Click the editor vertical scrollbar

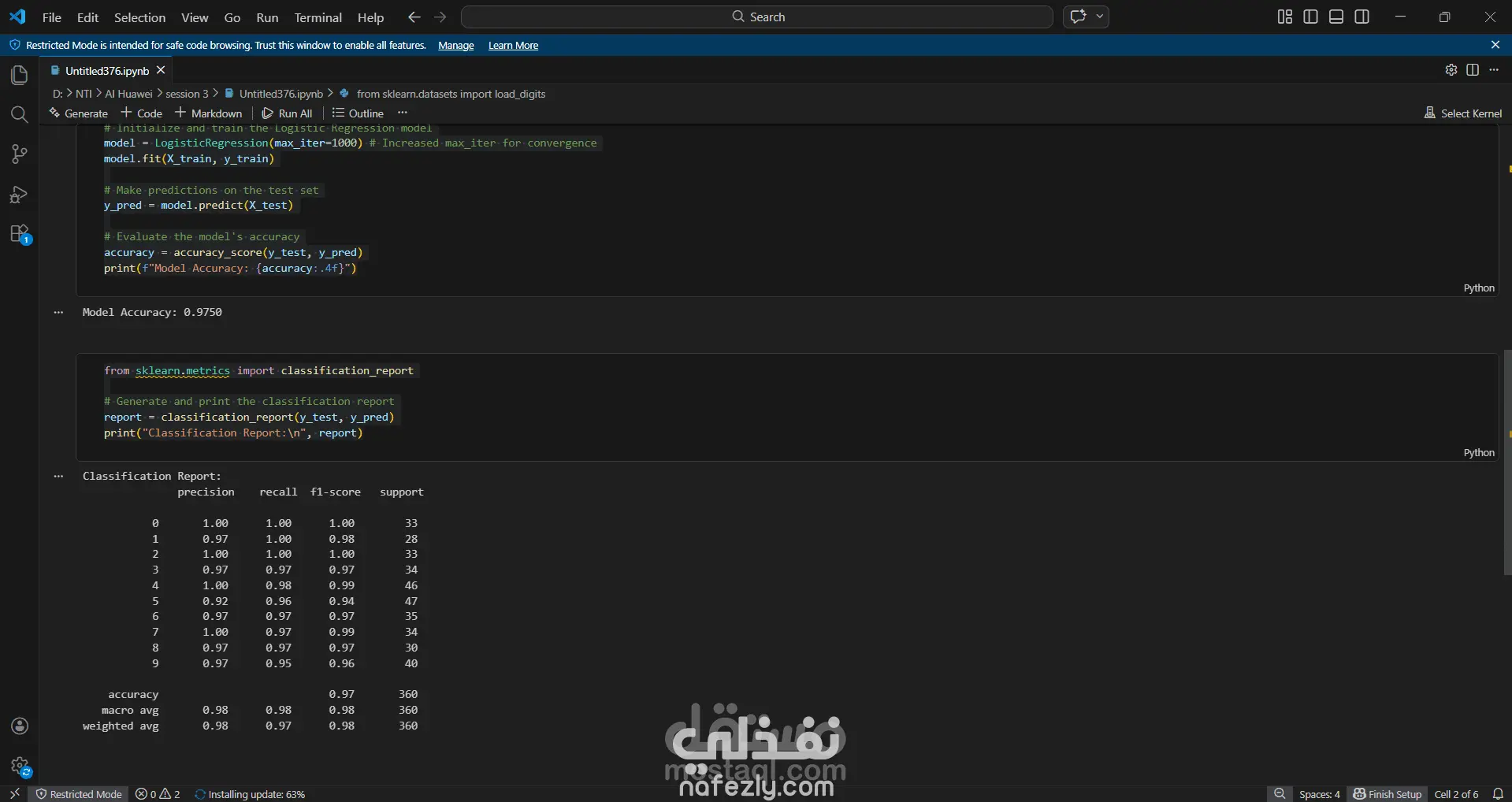[x=1507, y=462]
